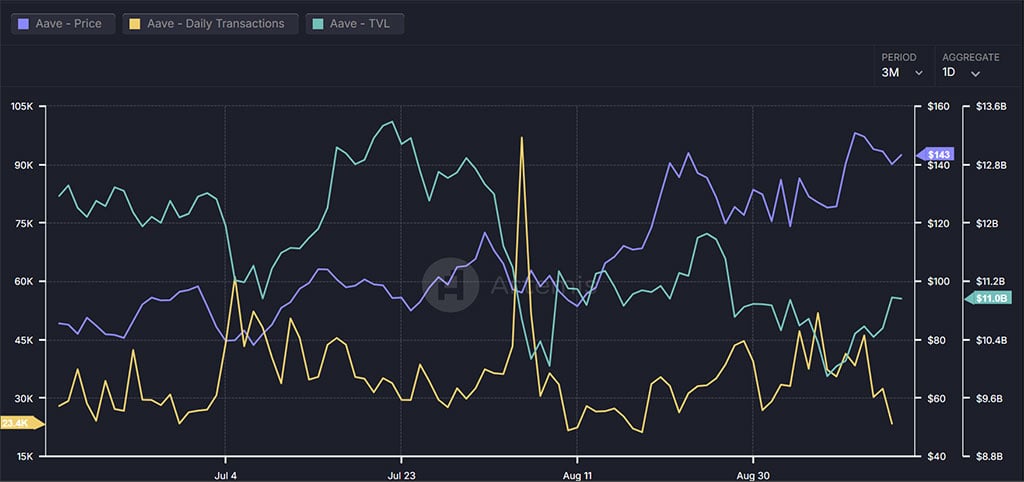This screenshot has width=1024, height=482.
Task: Toggle the Aave - TVL legend chip
Action: click(355, 24)
